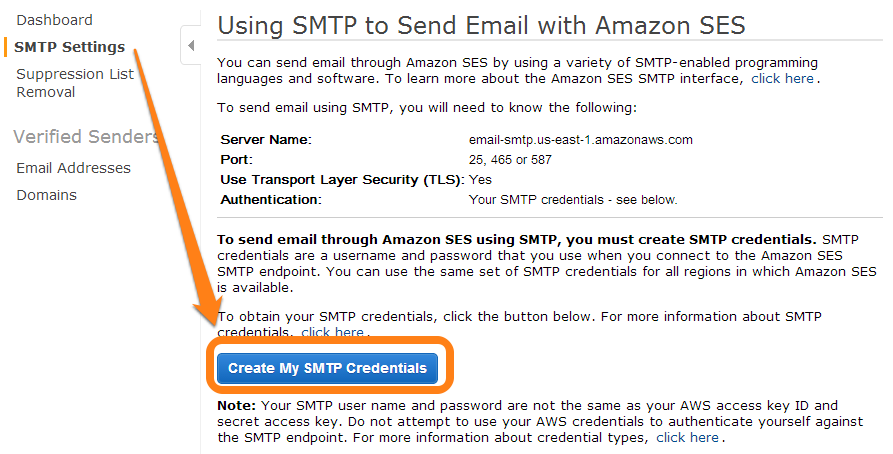Open 'click here' link about credential types
Viewport: 893px width, 454px height.
[x=687, y=437]
